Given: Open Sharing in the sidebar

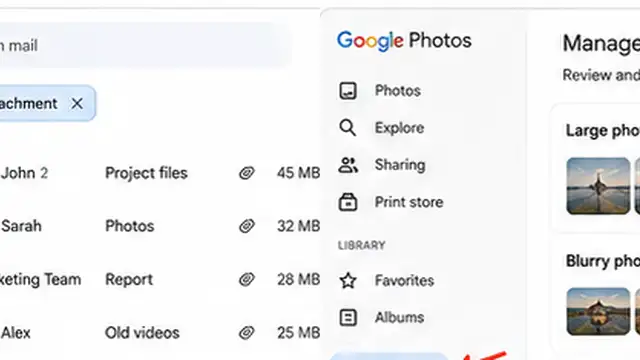Looking at the screenshot, I should pyautogui.click(x=400, y=165).
